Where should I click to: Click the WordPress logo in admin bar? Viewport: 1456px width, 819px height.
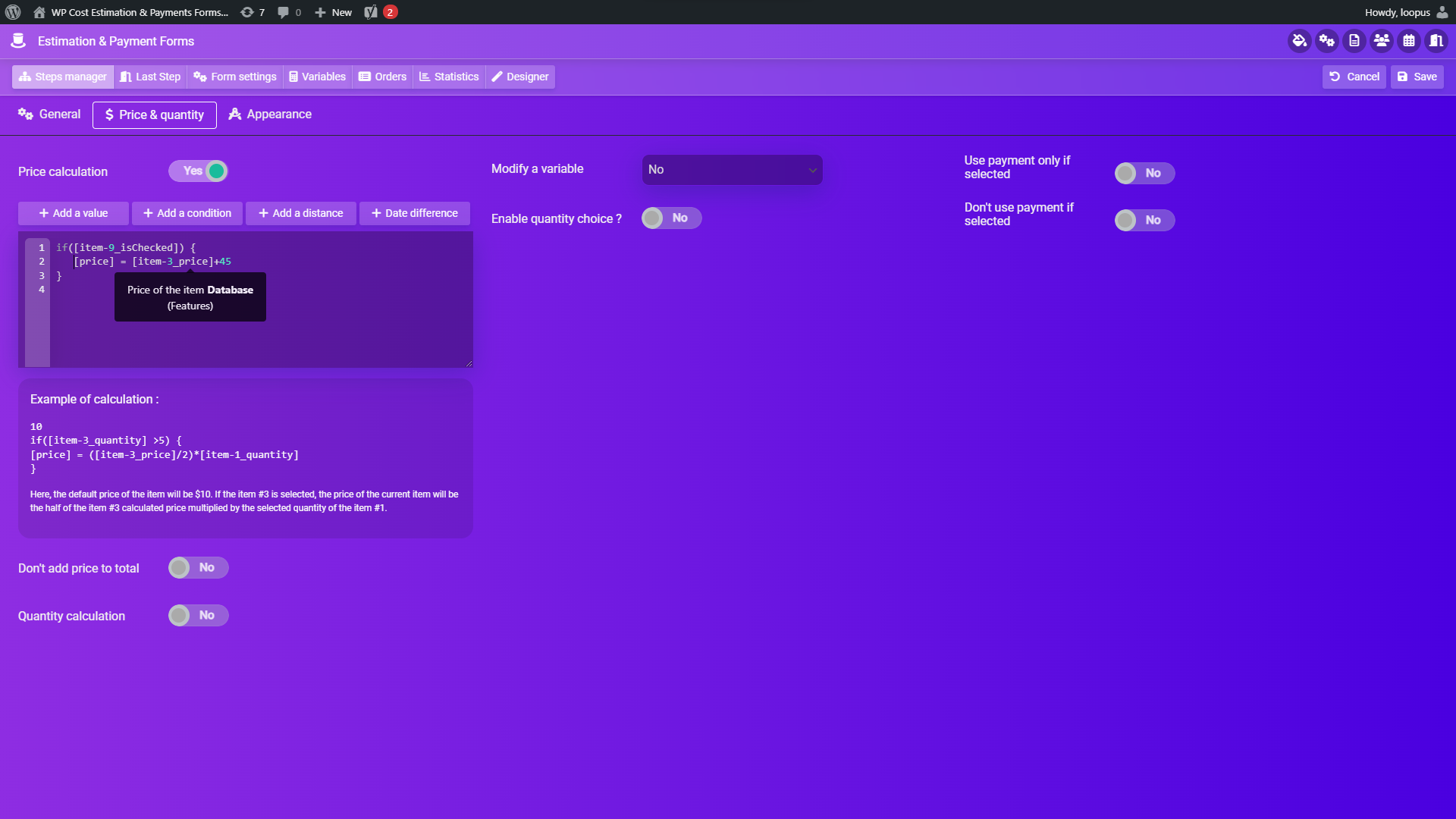pyautogui.click(x=13, y=12)
